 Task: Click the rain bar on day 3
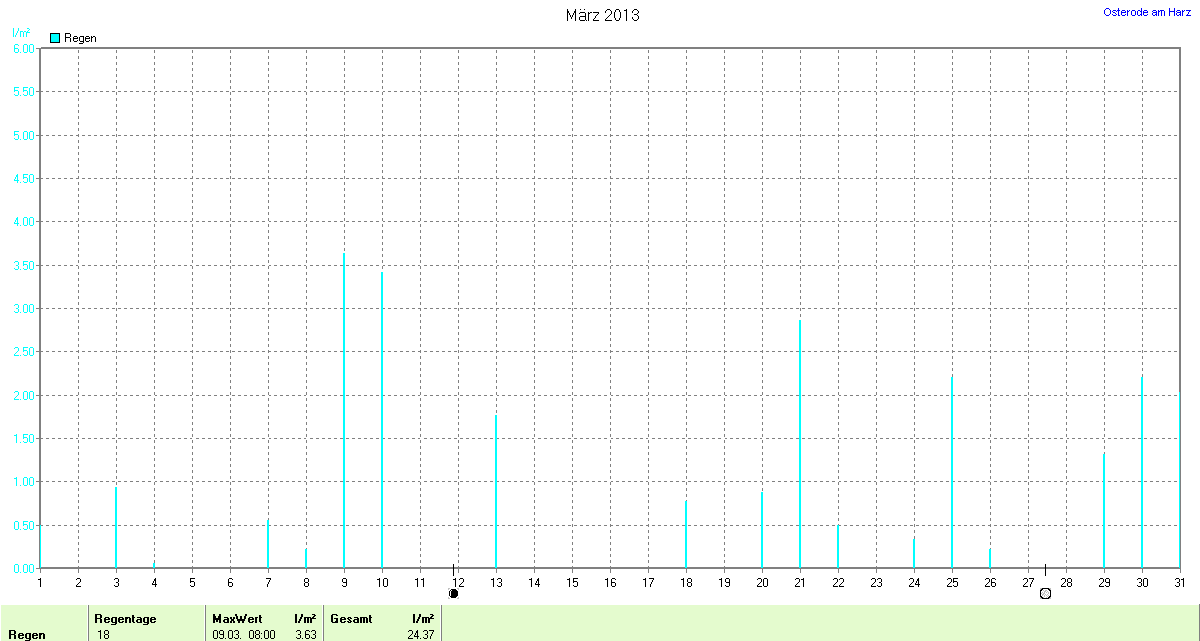click(x=116, y=527)
